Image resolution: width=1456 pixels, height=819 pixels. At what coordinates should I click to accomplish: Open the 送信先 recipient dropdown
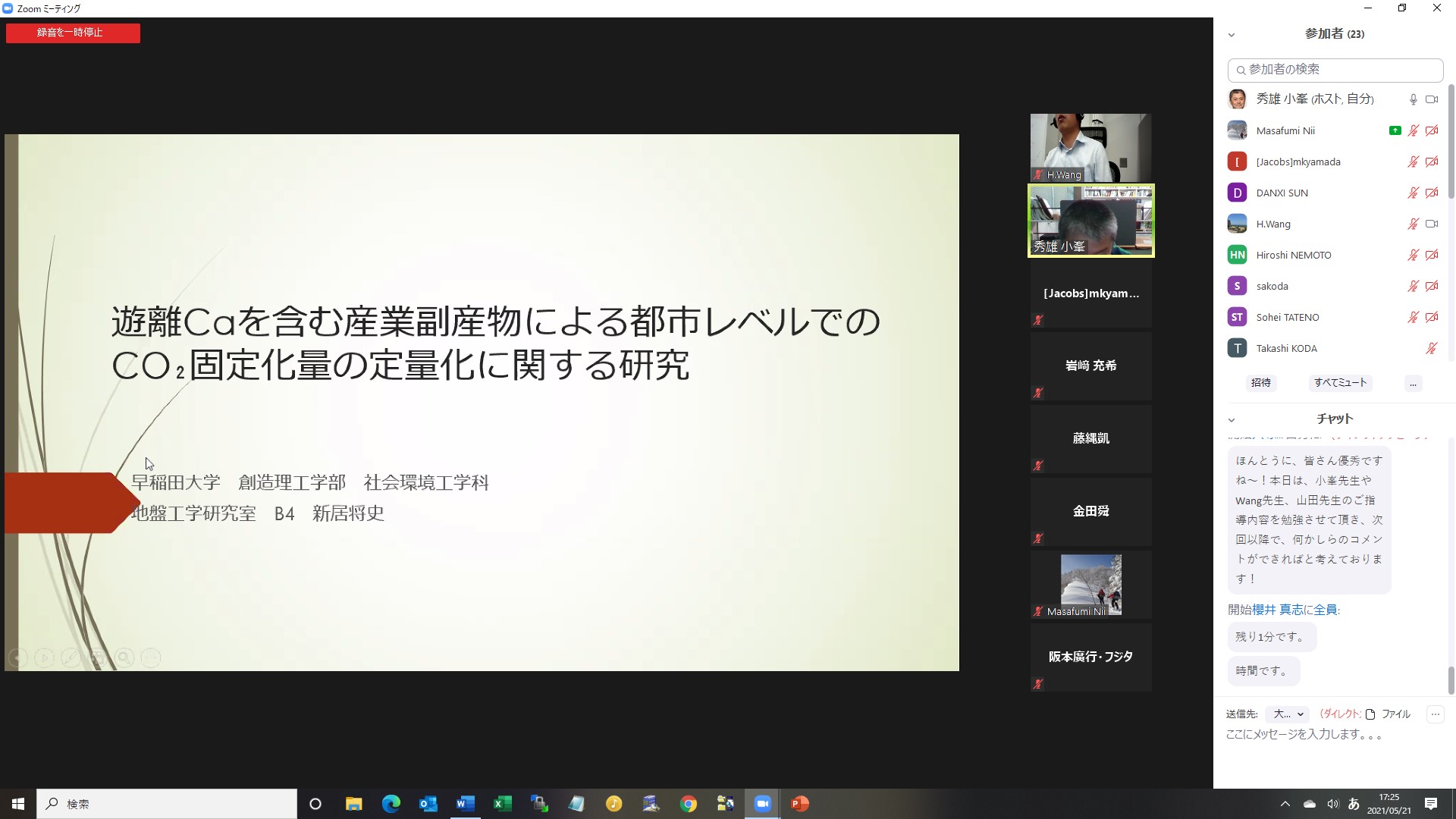point(1288,714)
